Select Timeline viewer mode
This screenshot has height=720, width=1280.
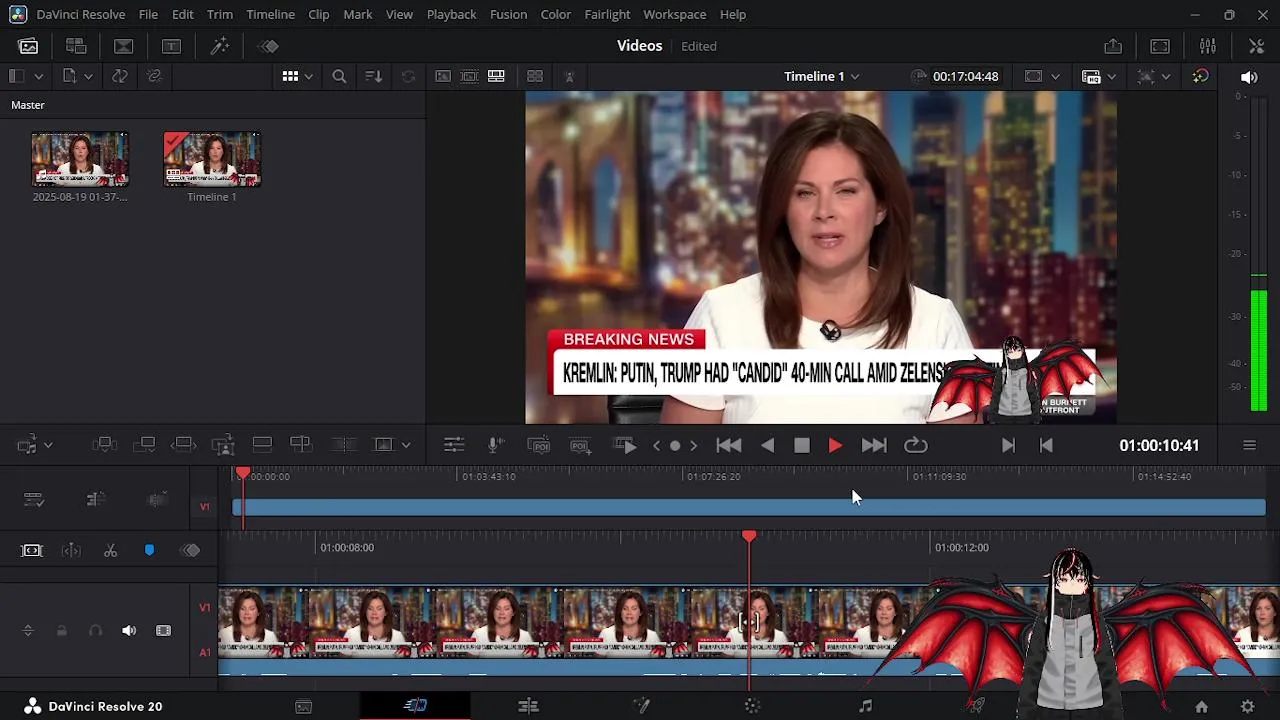[x=496, y=76]
